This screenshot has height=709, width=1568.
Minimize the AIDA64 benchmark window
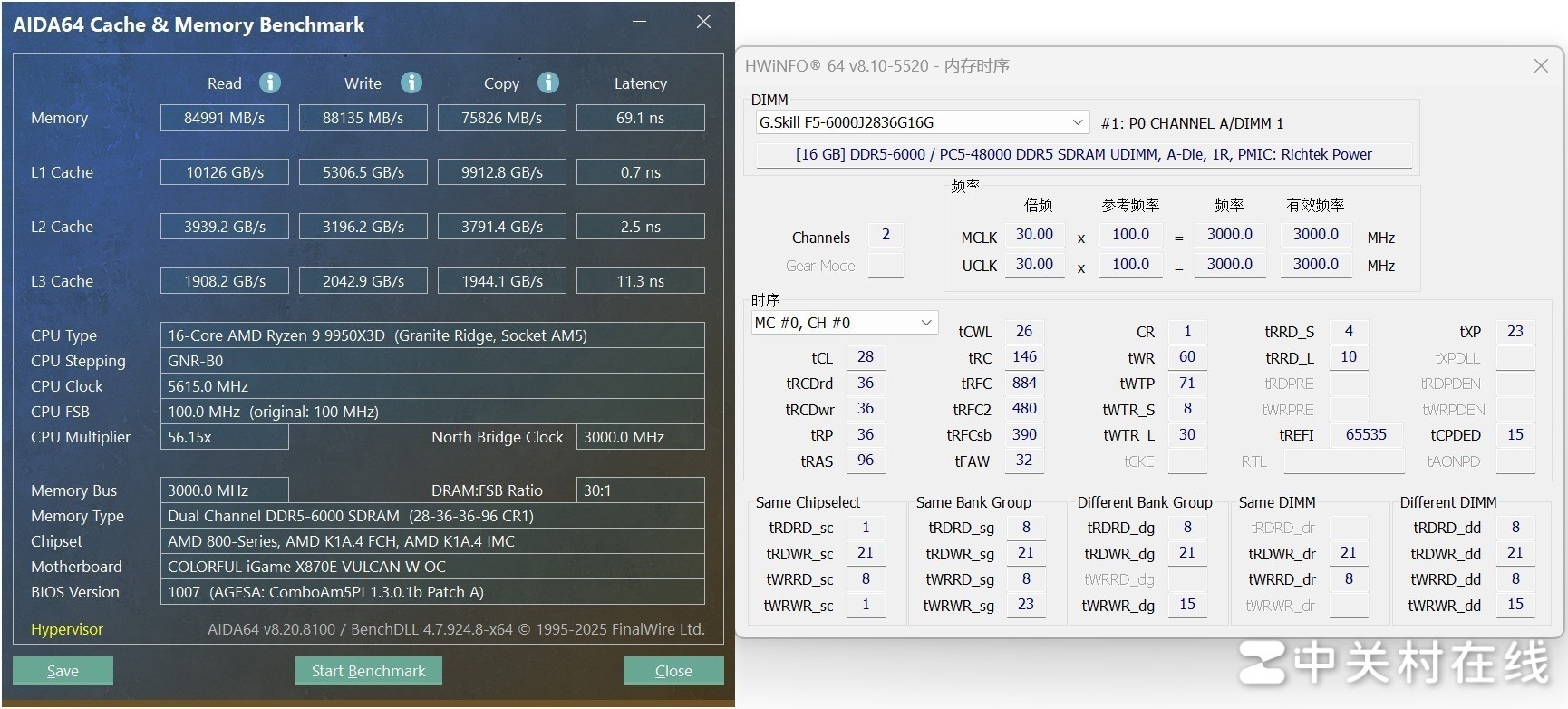click(x=640, y=21)
